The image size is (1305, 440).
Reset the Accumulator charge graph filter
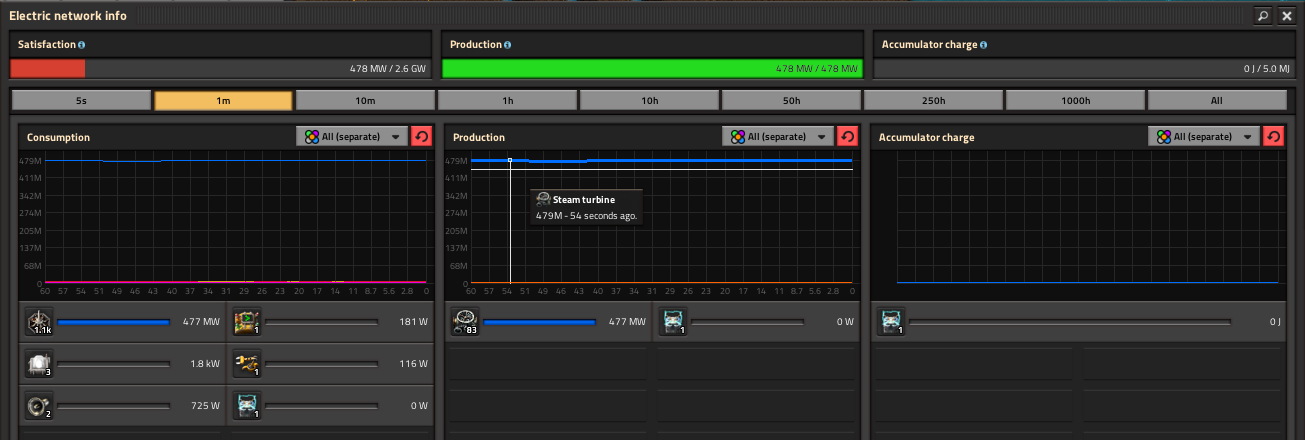[1274, 137]
